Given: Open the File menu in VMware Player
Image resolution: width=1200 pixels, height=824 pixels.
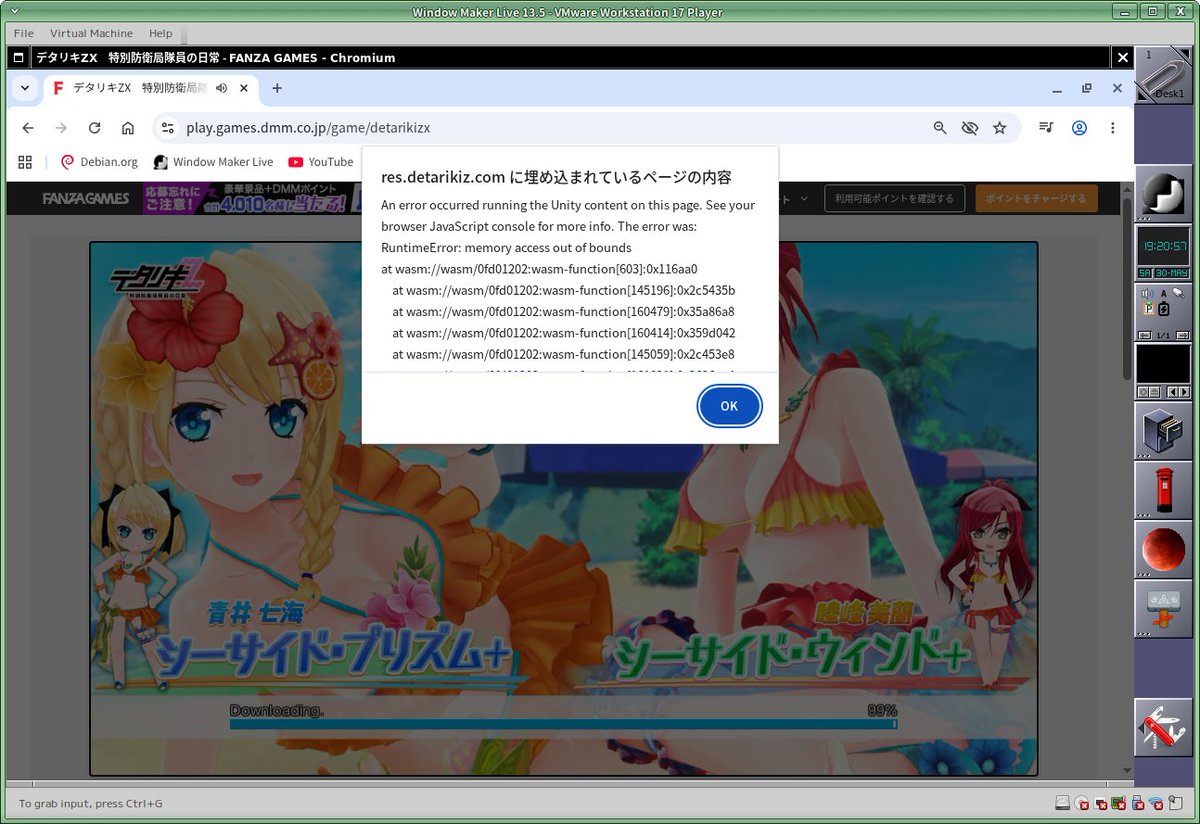Looking at the screenshot, I should pos(24,33).
